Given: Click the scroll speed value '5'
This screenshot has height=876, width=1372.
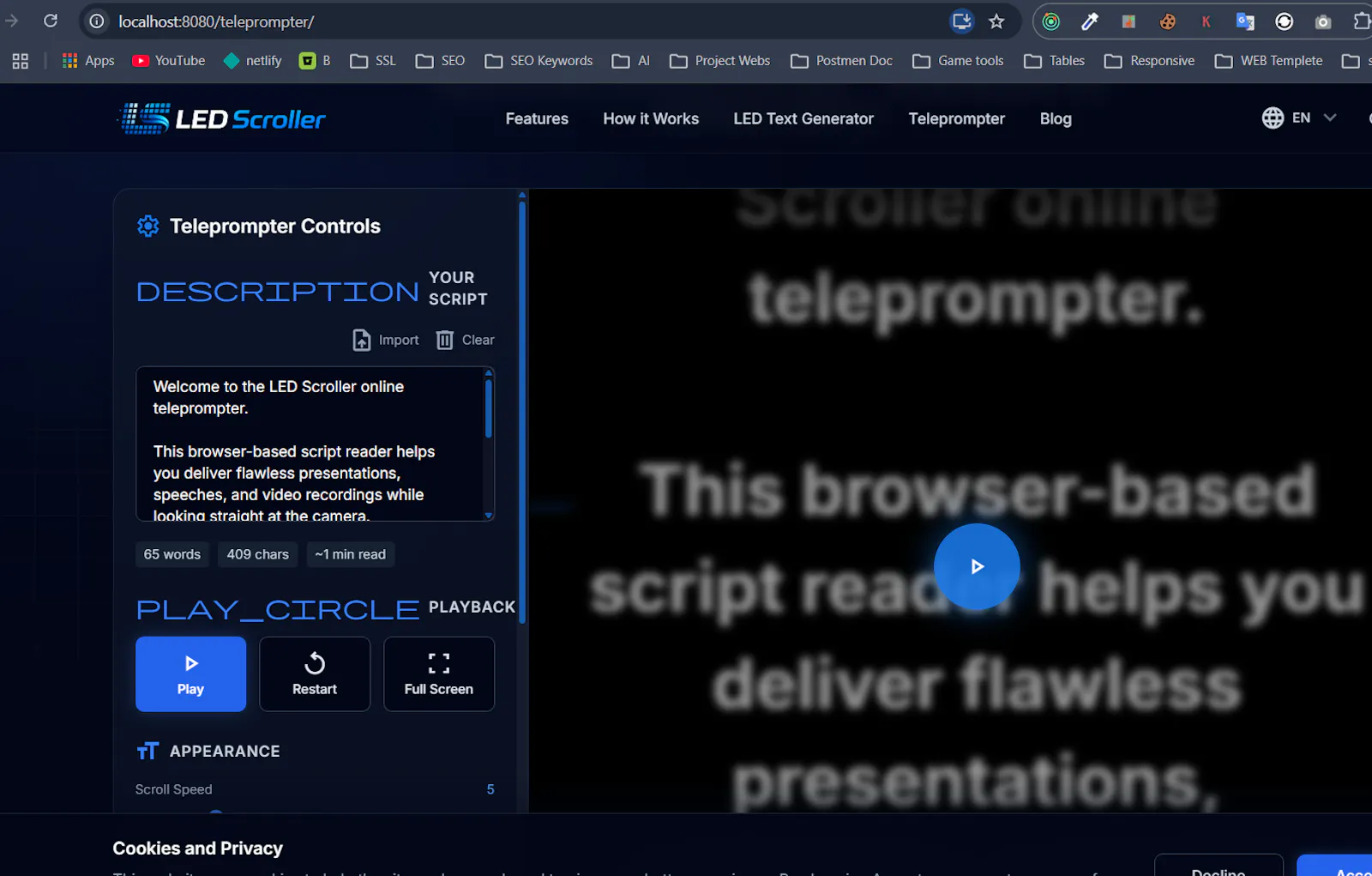Looking at the screenshot, I should click(x=490, y=789).
